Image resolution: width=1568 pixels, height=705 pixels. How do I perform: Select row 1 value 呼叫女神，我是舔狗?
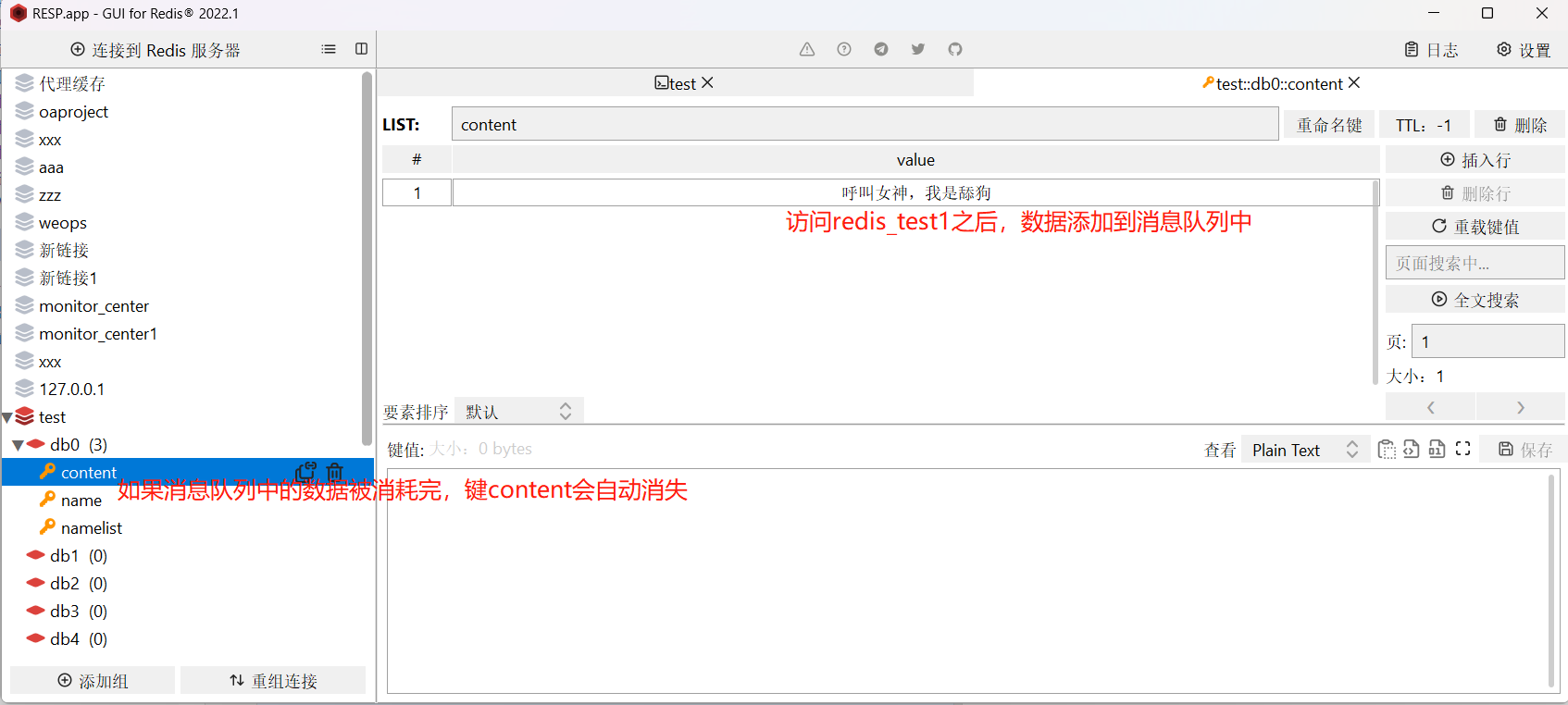(x=915, y=192)
